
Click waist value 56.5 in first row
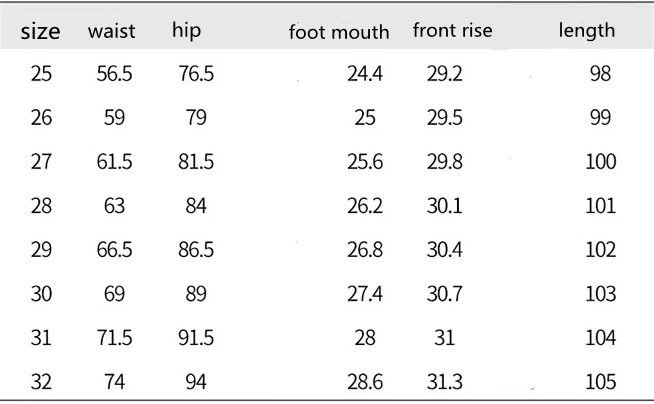click(x=114, y=74)
